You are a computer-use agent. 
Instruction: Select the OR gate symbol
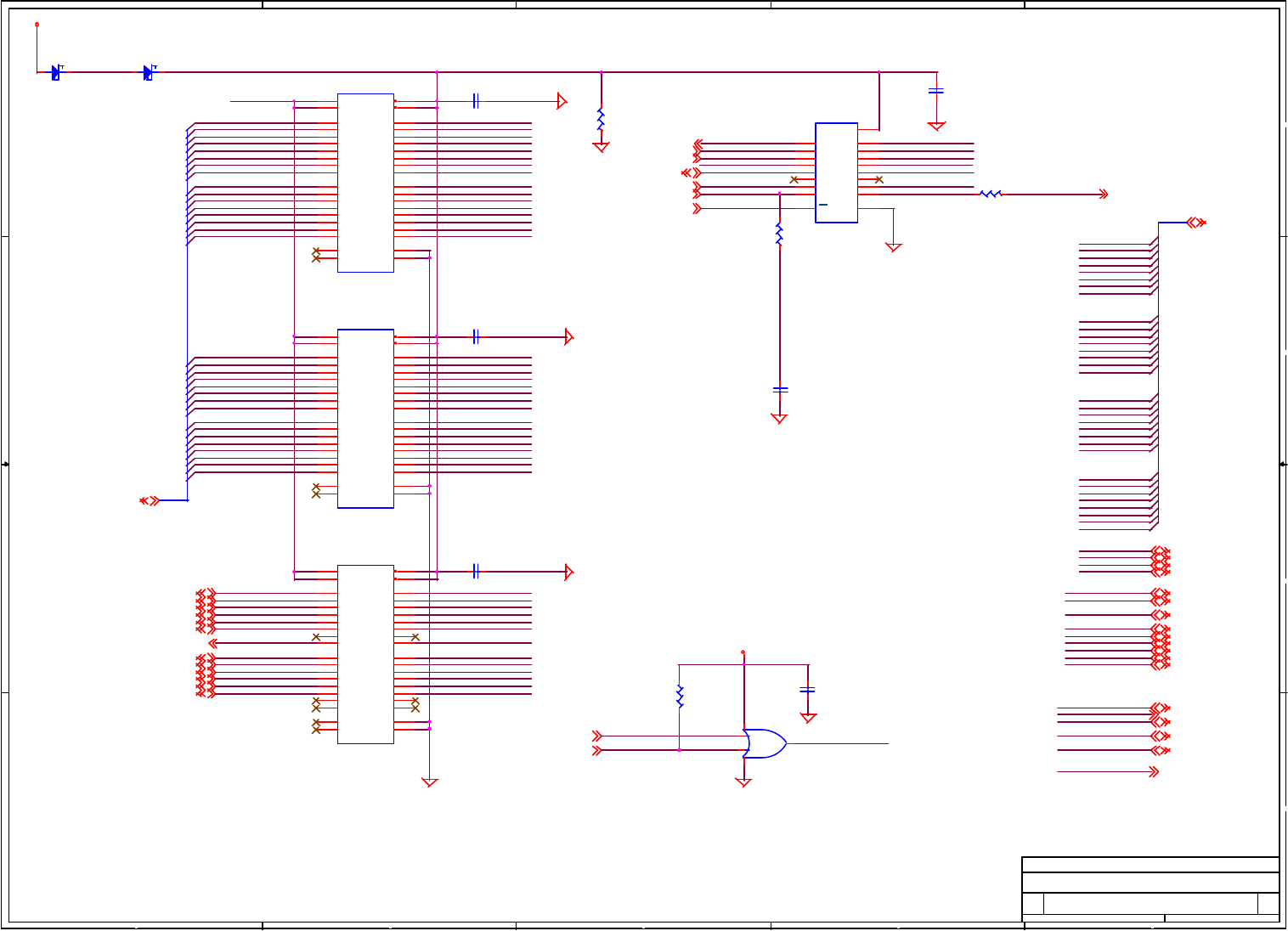pos(764,743)
